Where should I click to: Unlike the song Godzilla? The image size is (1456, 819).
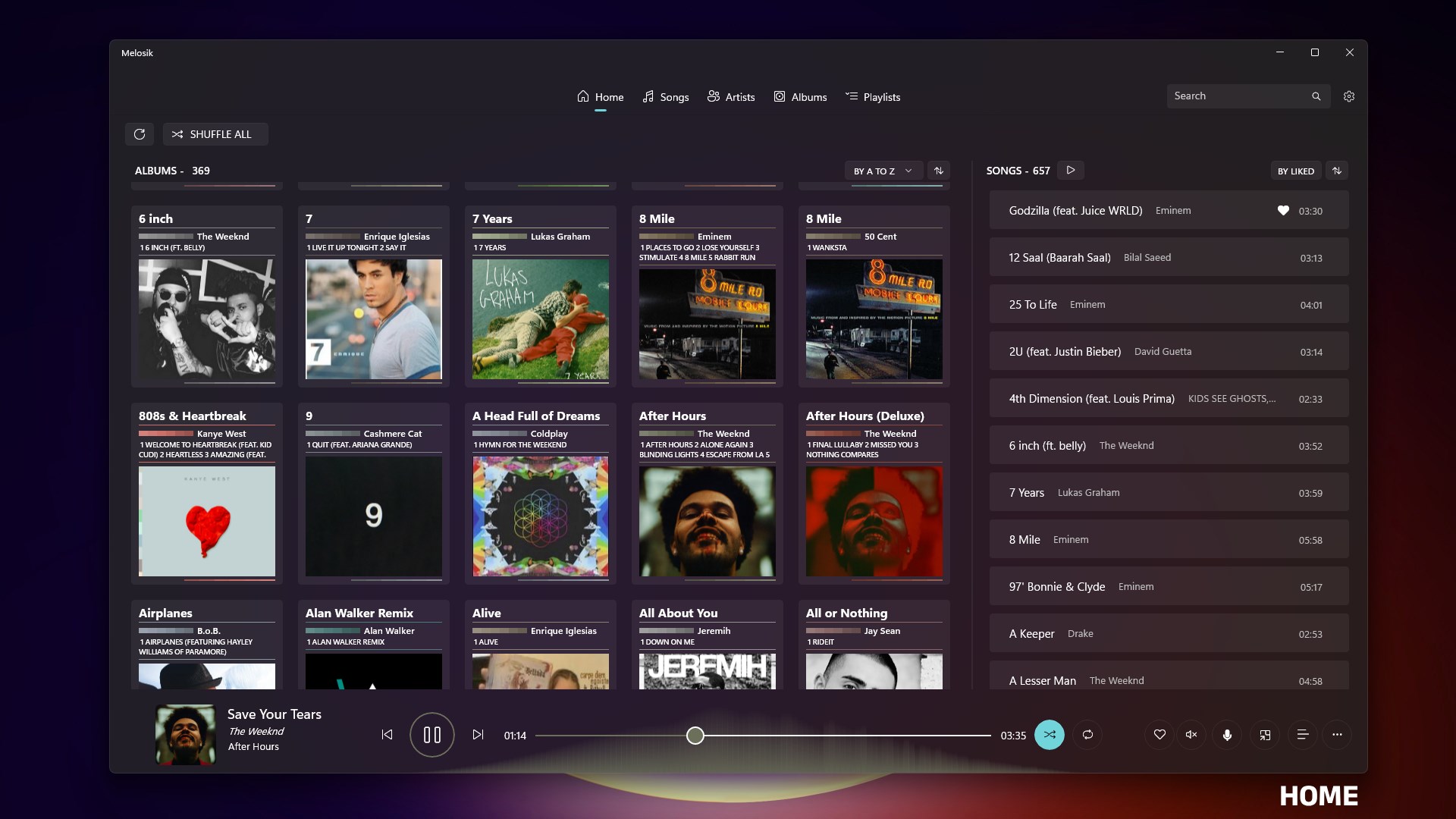1282,211
